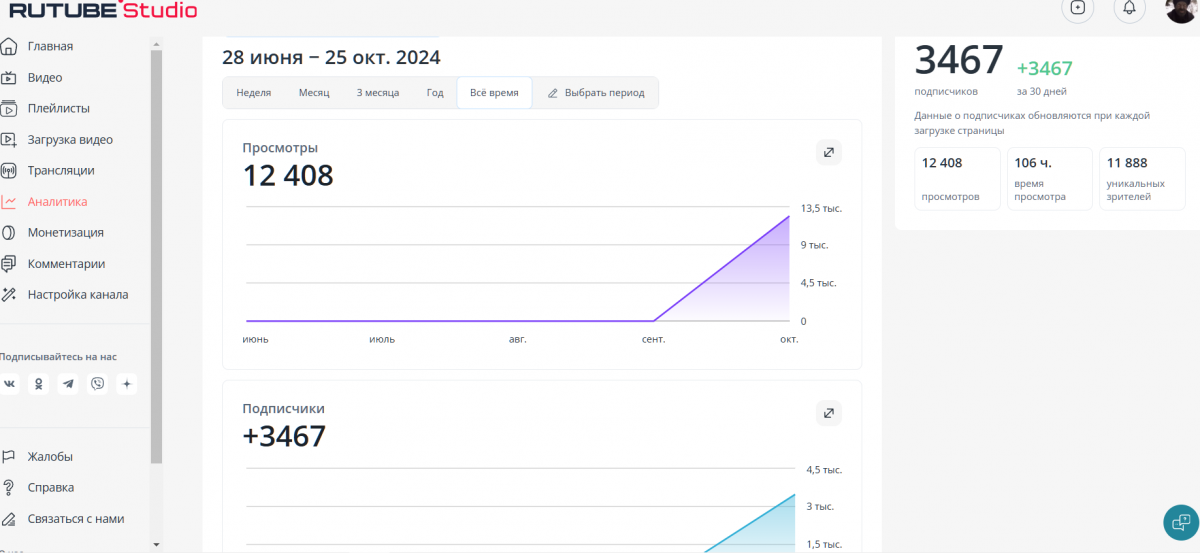Open the Viber social icon
This screenshot has height=553, width=1200.
tap(97, 384)
